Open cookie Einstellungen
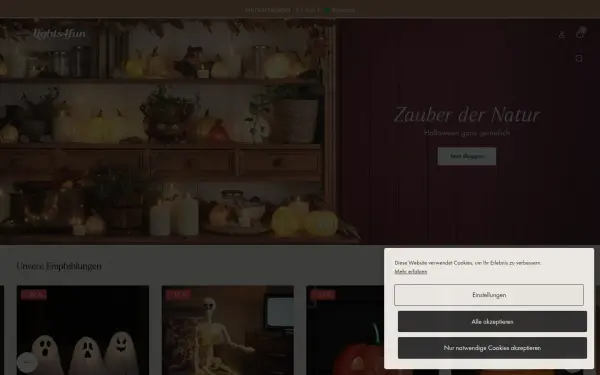 click(x=489, y=295)
